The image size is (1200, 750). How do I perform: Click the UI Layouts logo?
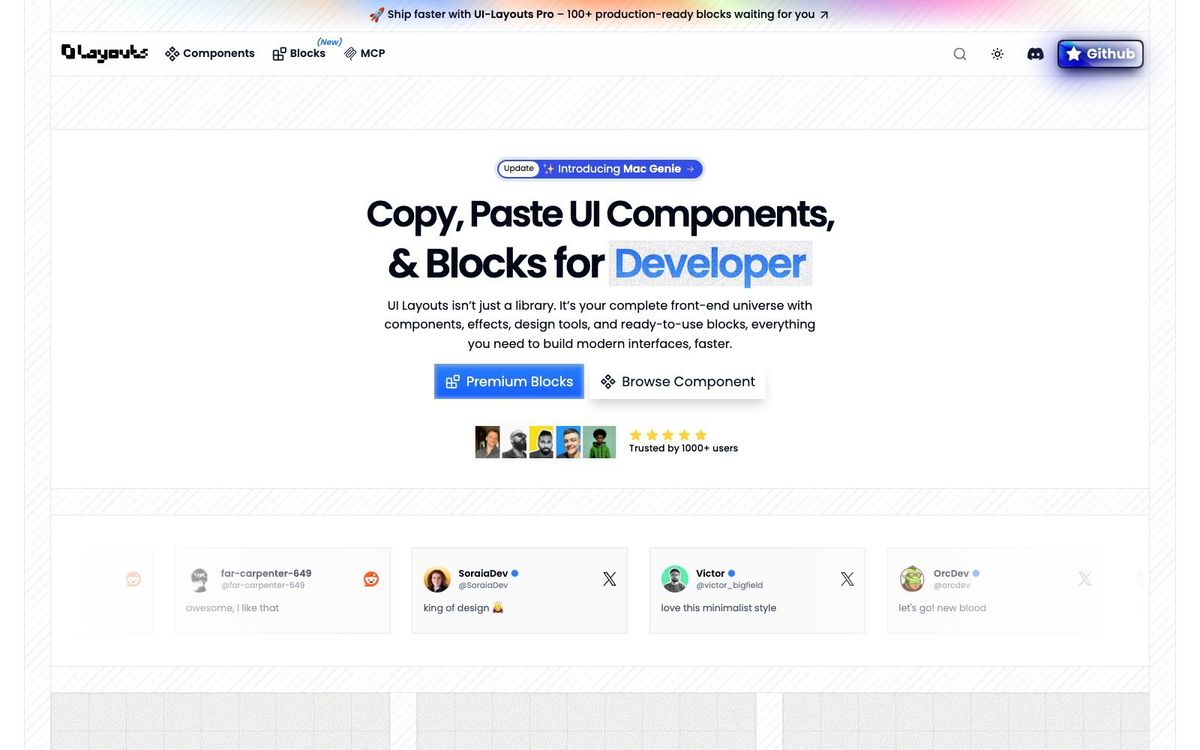coord(104,53)
